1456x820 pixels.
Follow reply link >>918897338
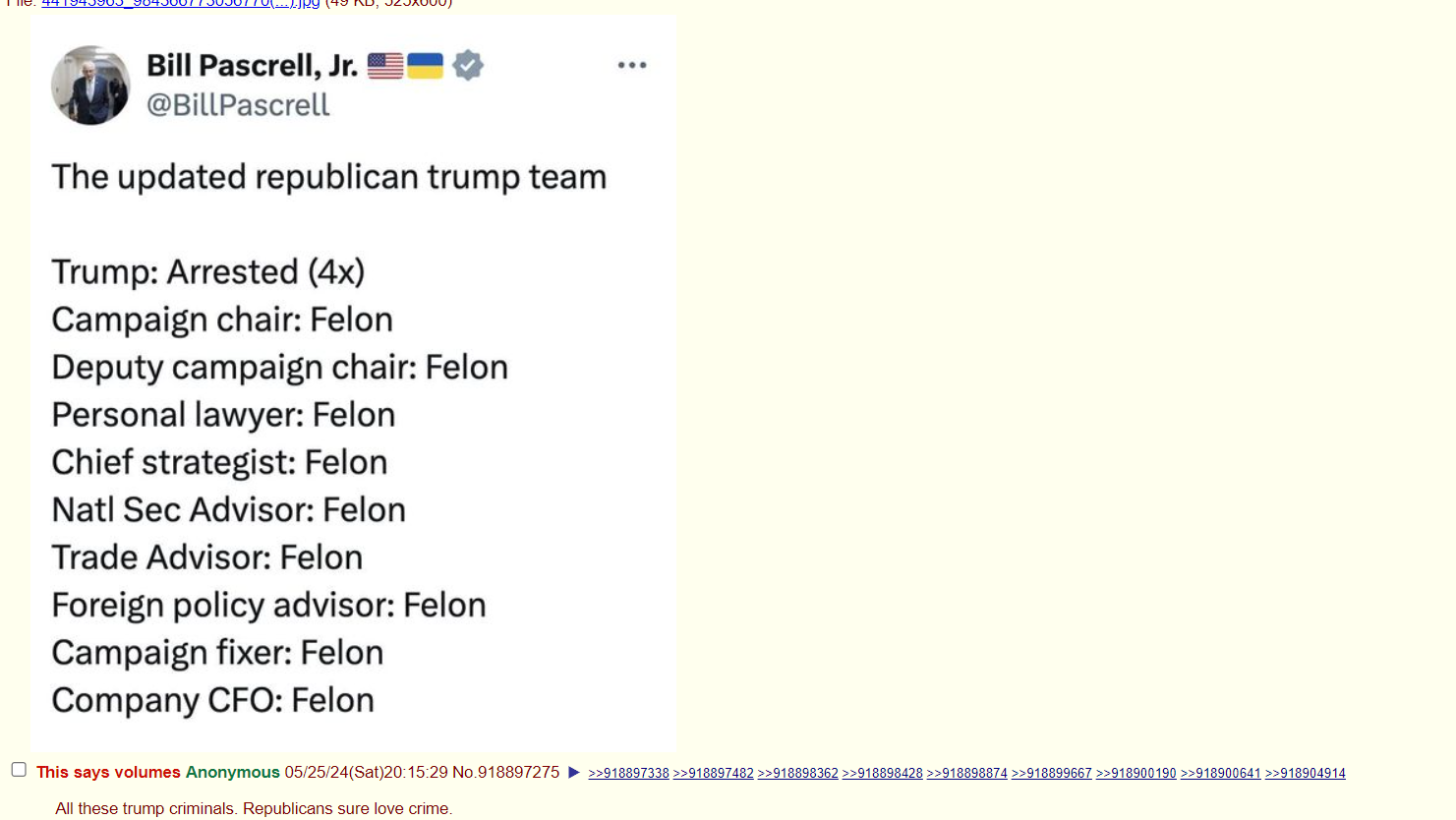pos(628,774)
